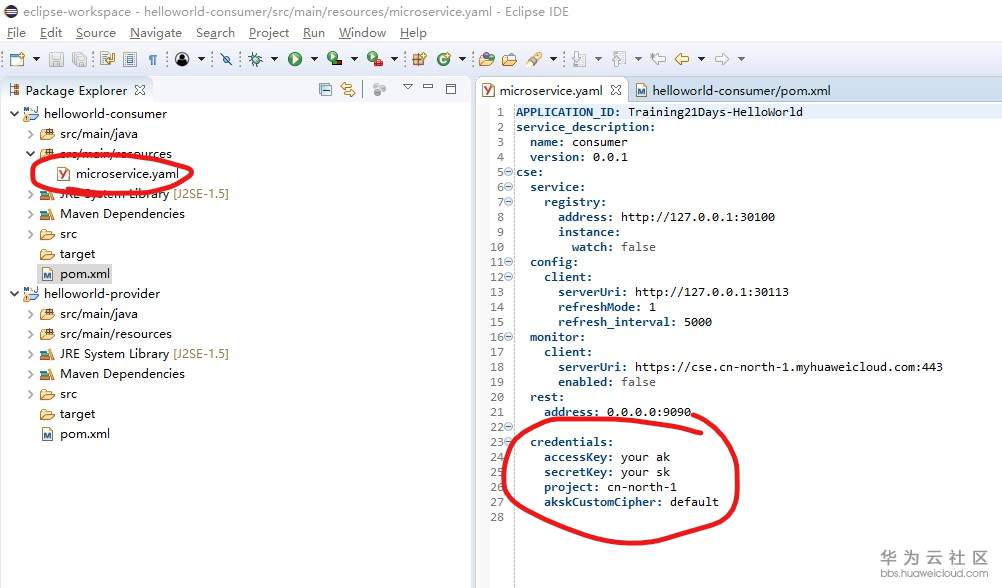Click the green Run button icon
Viewport: 1002px width, 588px height.
pyautogui.click(x=295, y=59)
